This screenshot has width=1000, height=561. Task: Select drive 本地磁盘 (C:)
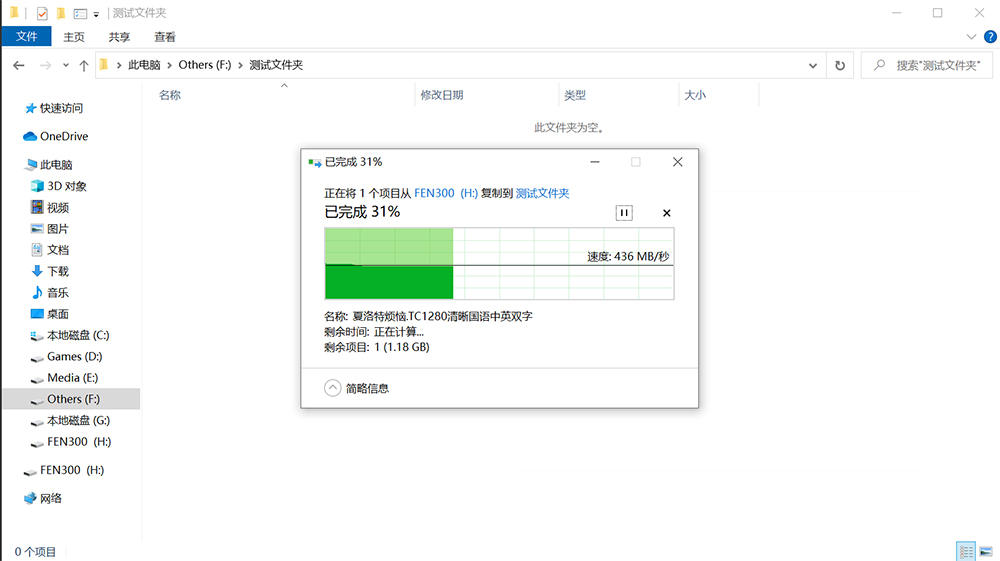[x=70, y=335]
